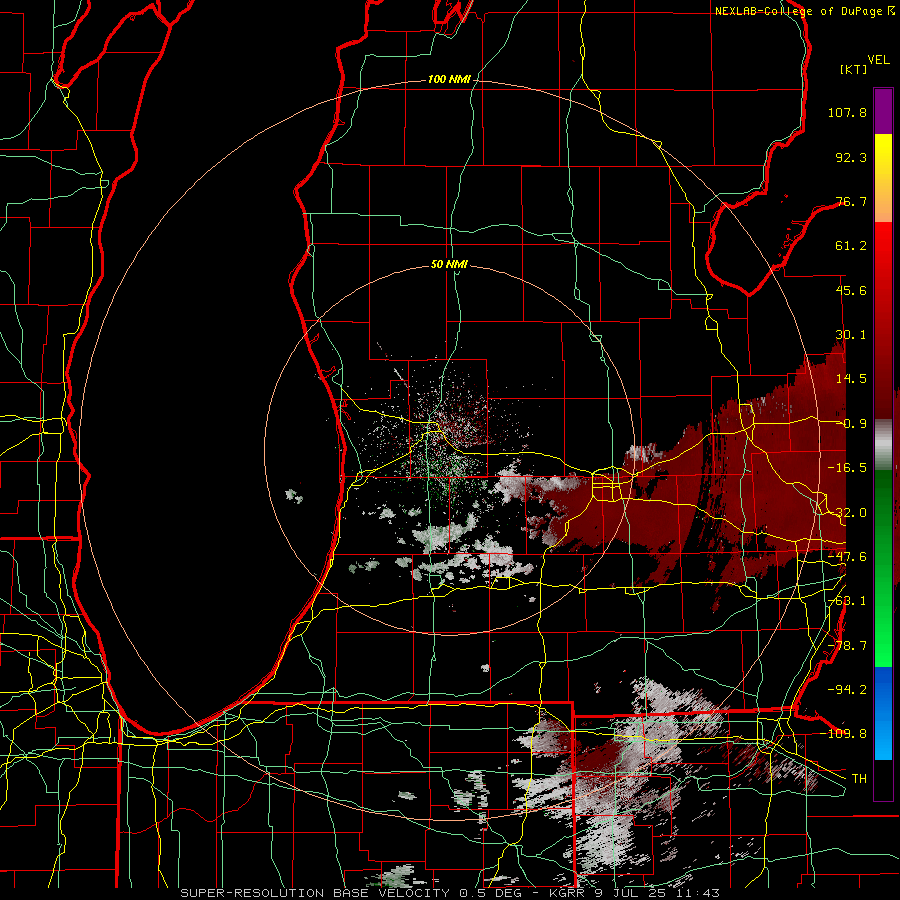Click the VEL legend title
900x900 pixels.
(x=878, y=60)
